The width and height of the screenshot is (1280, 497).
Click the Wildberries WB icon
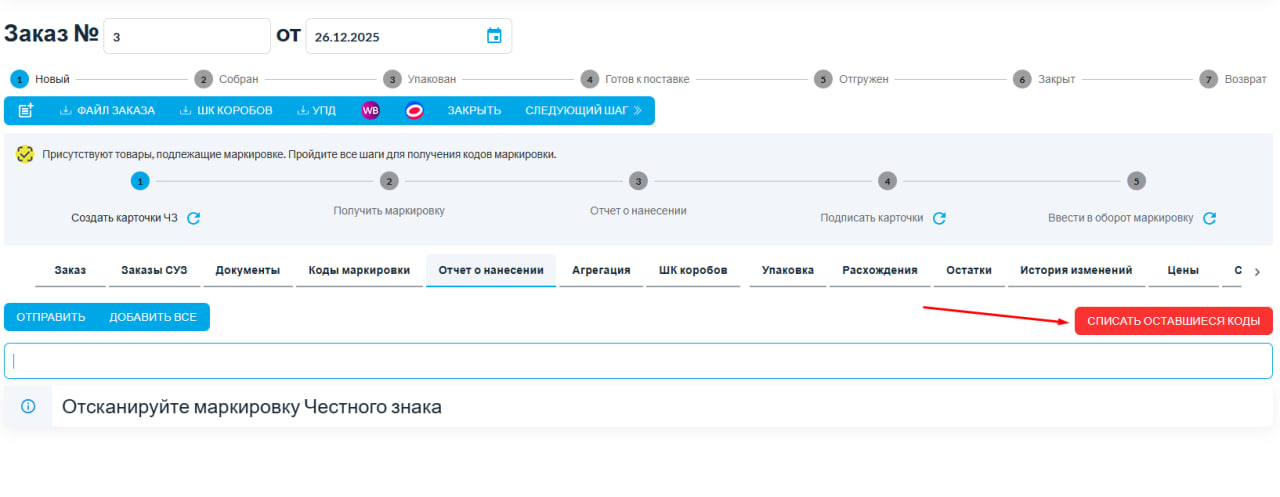pyautogui.click(x=371, y=111)
